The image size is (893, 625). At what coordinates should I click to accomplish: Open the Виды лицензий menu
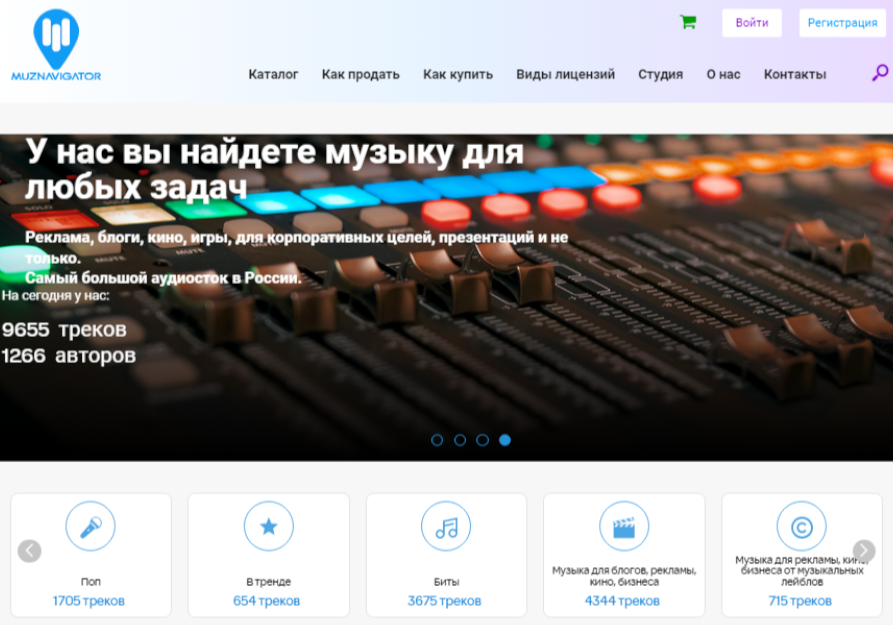(x=565, y=73)
